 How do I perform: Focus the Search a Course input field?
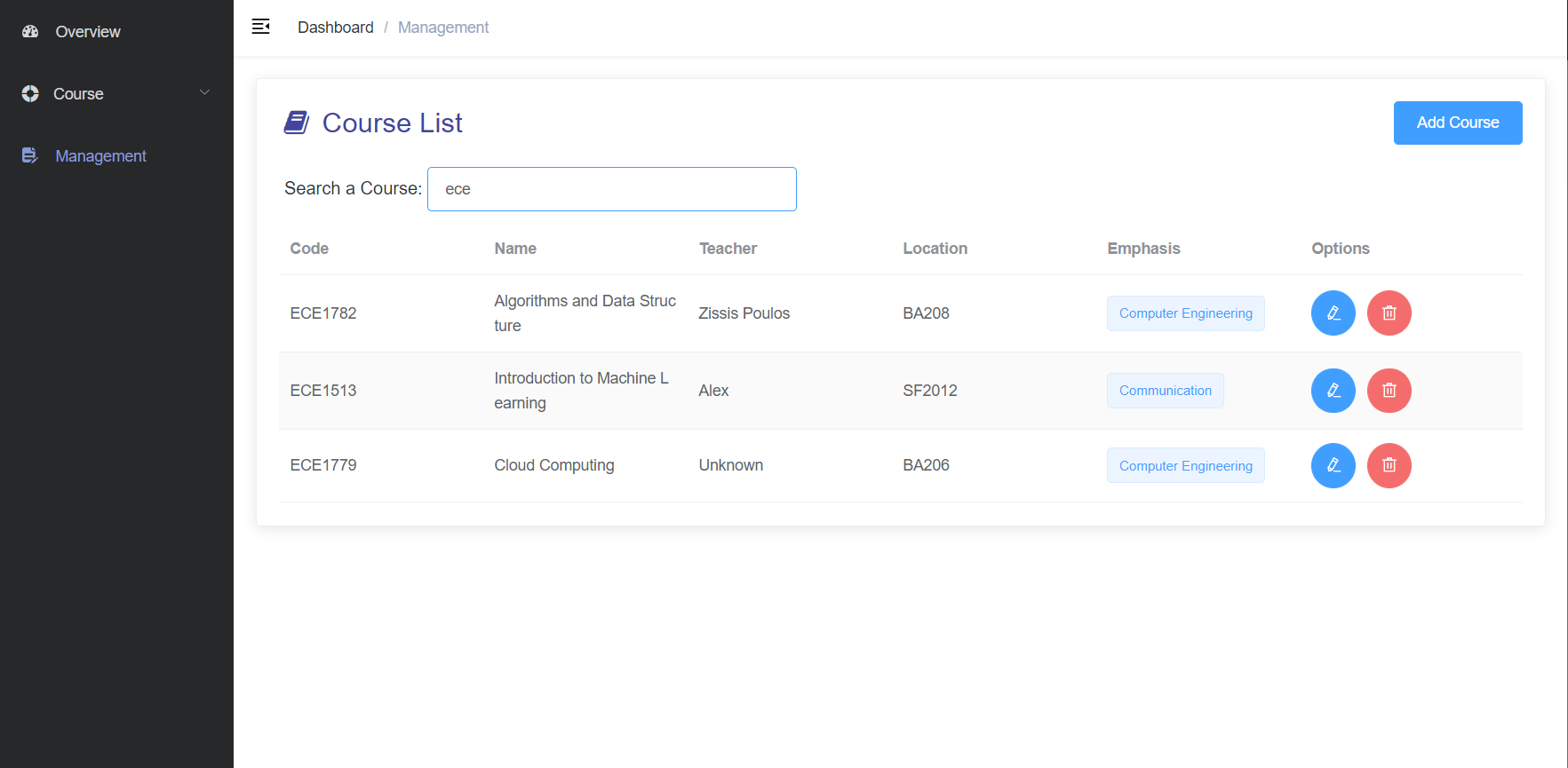click(x=612, y=189)
